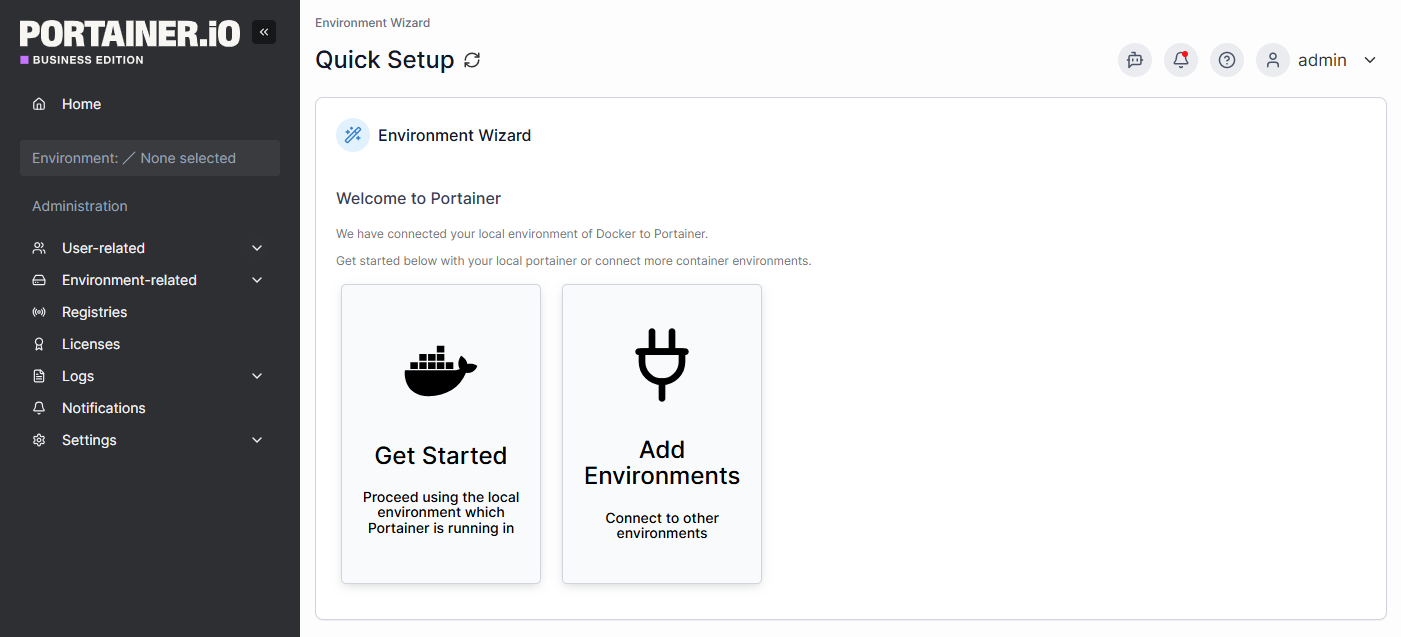This screenshot has width=1401, height=637.
Task: Click the Environment Wizard wand icon
Action: click(353, 135)
